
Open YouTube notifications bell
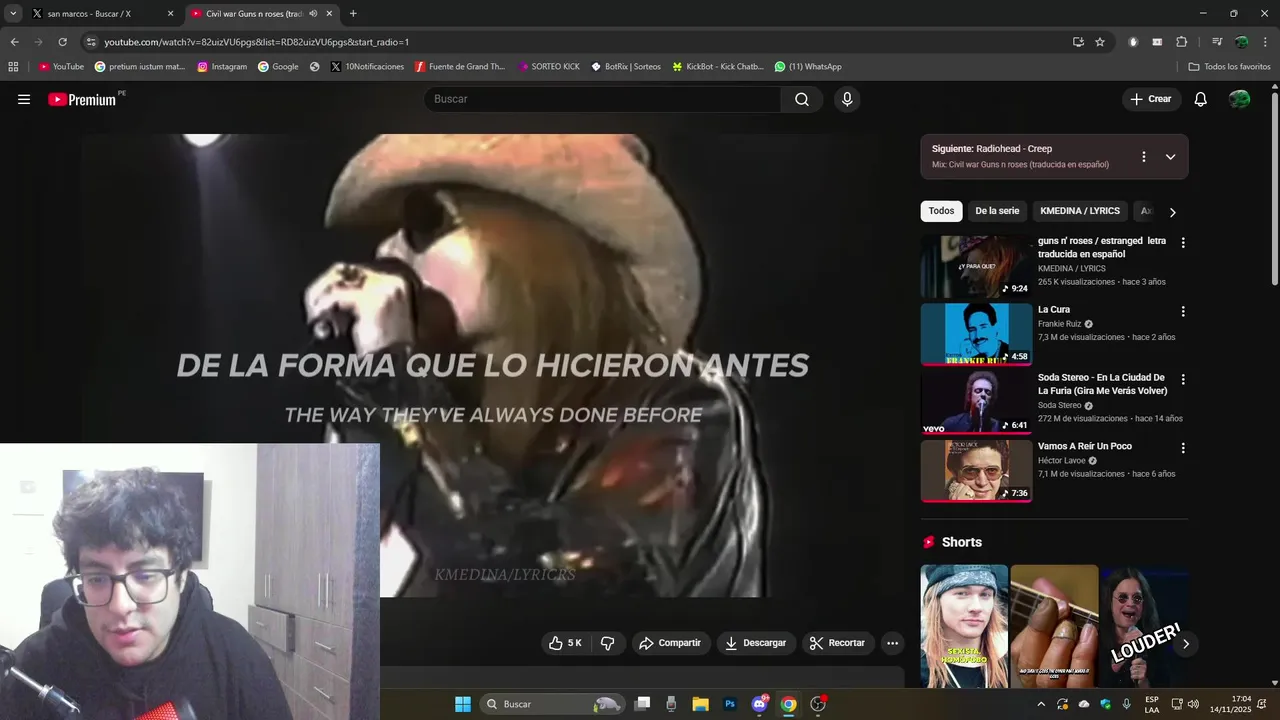(1201, 99)
